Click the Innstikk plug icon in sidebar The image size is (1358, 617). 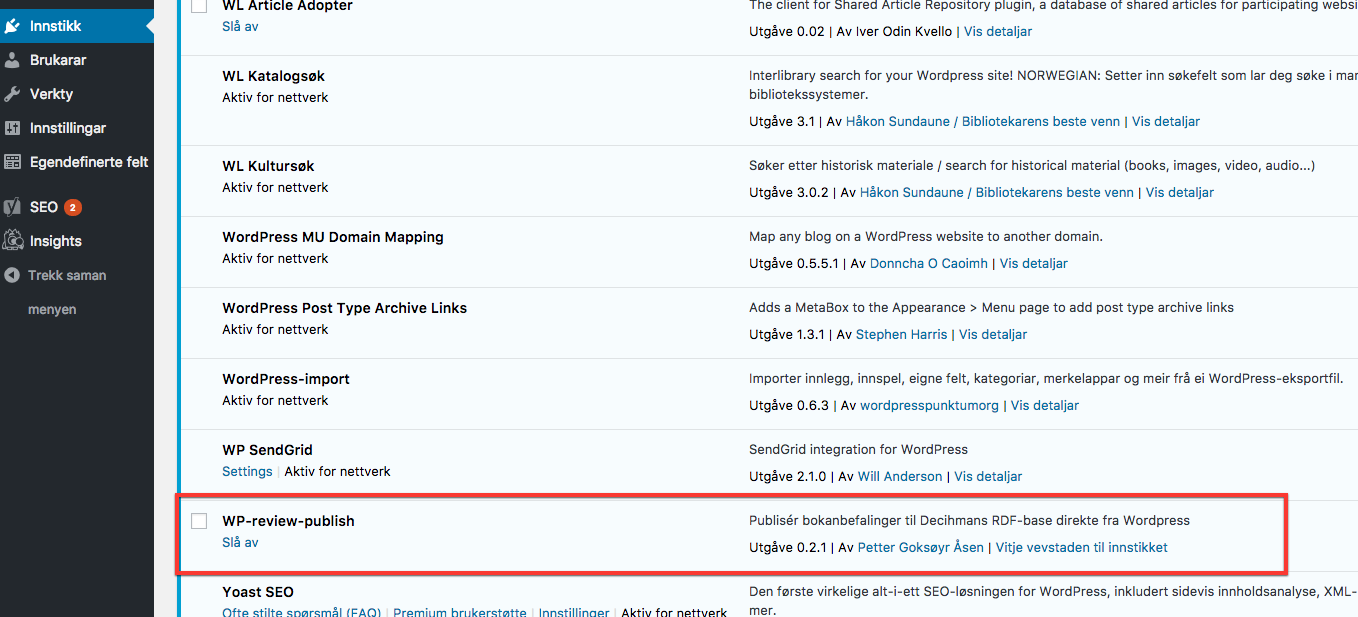(x=12, y=26)
